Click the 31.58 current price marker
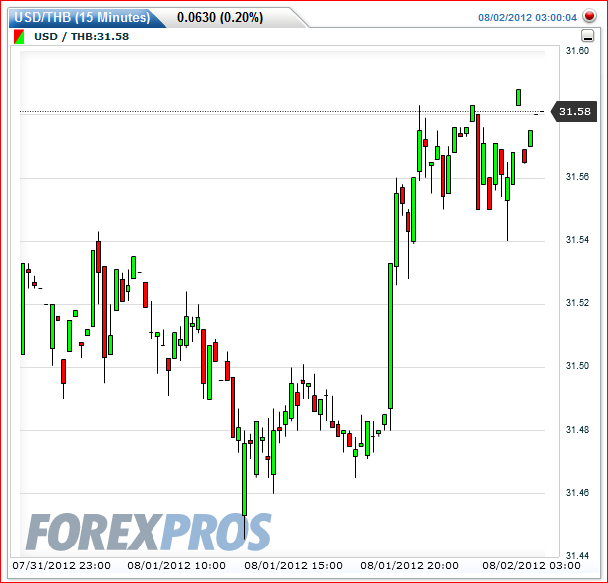This screenshot has height=583, width=608. [x=574, y=112]
